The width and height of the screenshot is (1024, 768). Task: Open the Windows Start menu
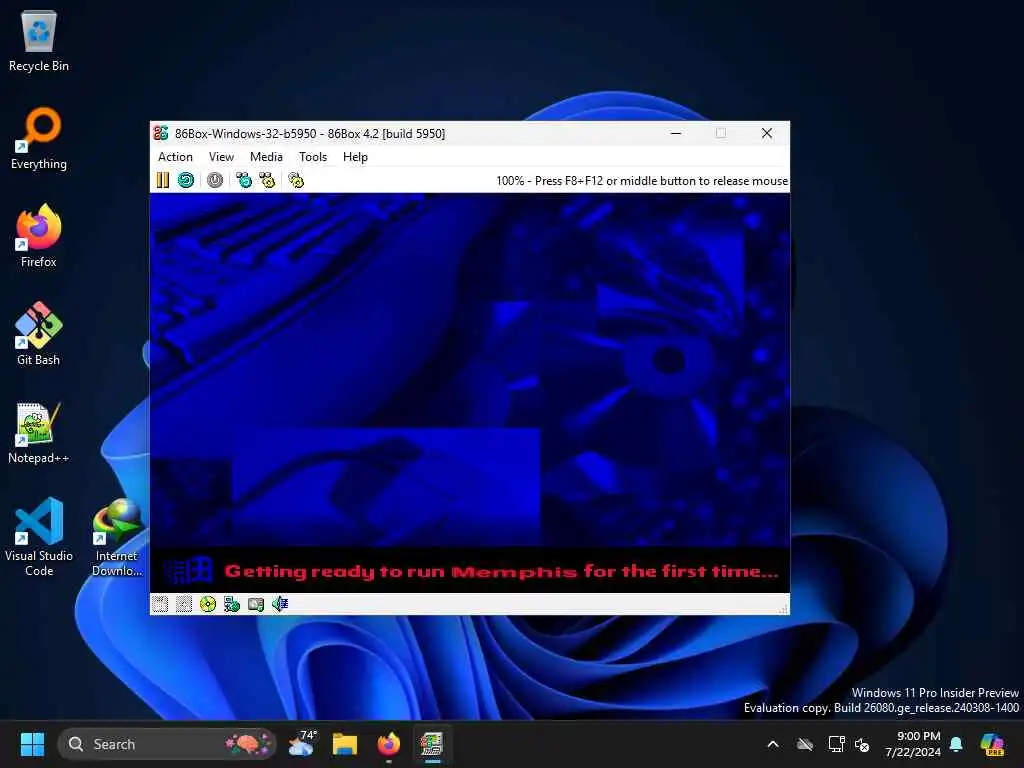coord(32,744)
